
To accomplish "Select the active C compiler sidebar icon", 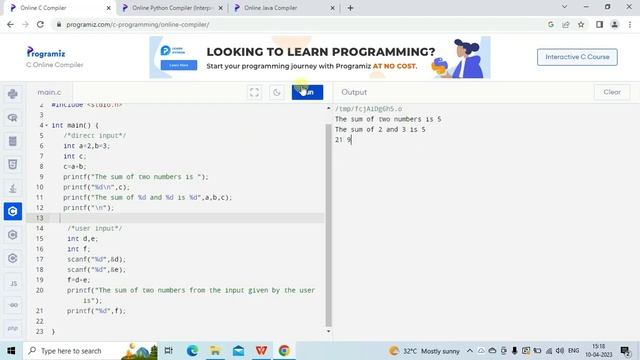I will coord(13,211).
